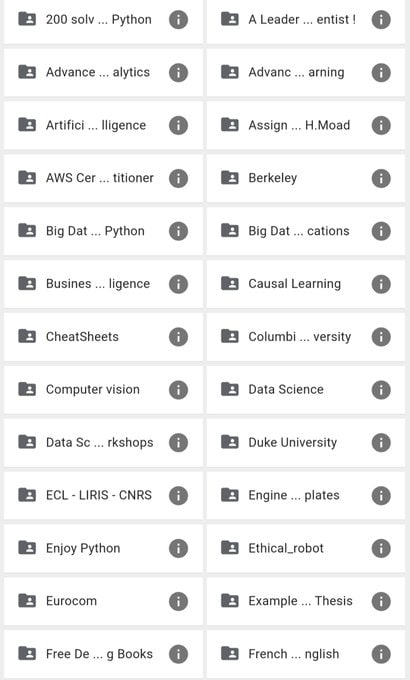The width and height of the screenshot is (410, 680).
Task: Open info icon beside Duke University
Action: 381,443
